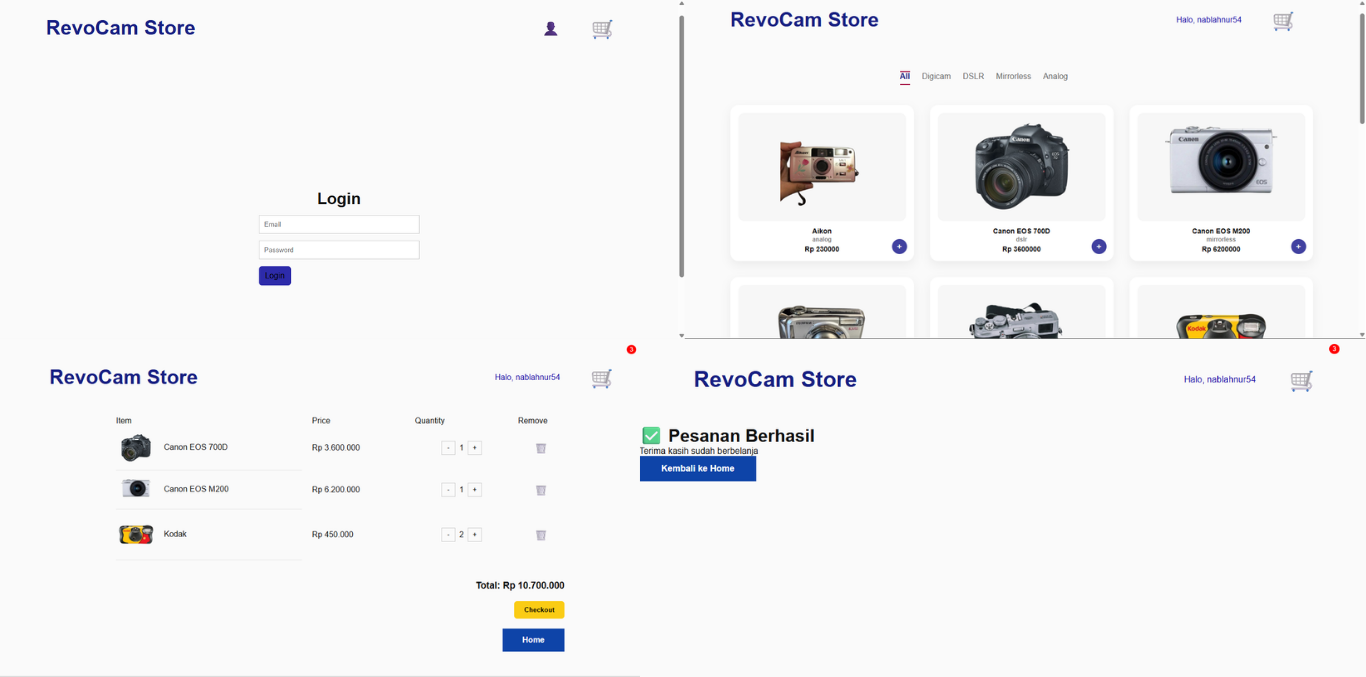This screenshot has height=677, width=1366.
Task: Add Canon EOS 700D to cart via plus icon
Action: coord(1098,246)
